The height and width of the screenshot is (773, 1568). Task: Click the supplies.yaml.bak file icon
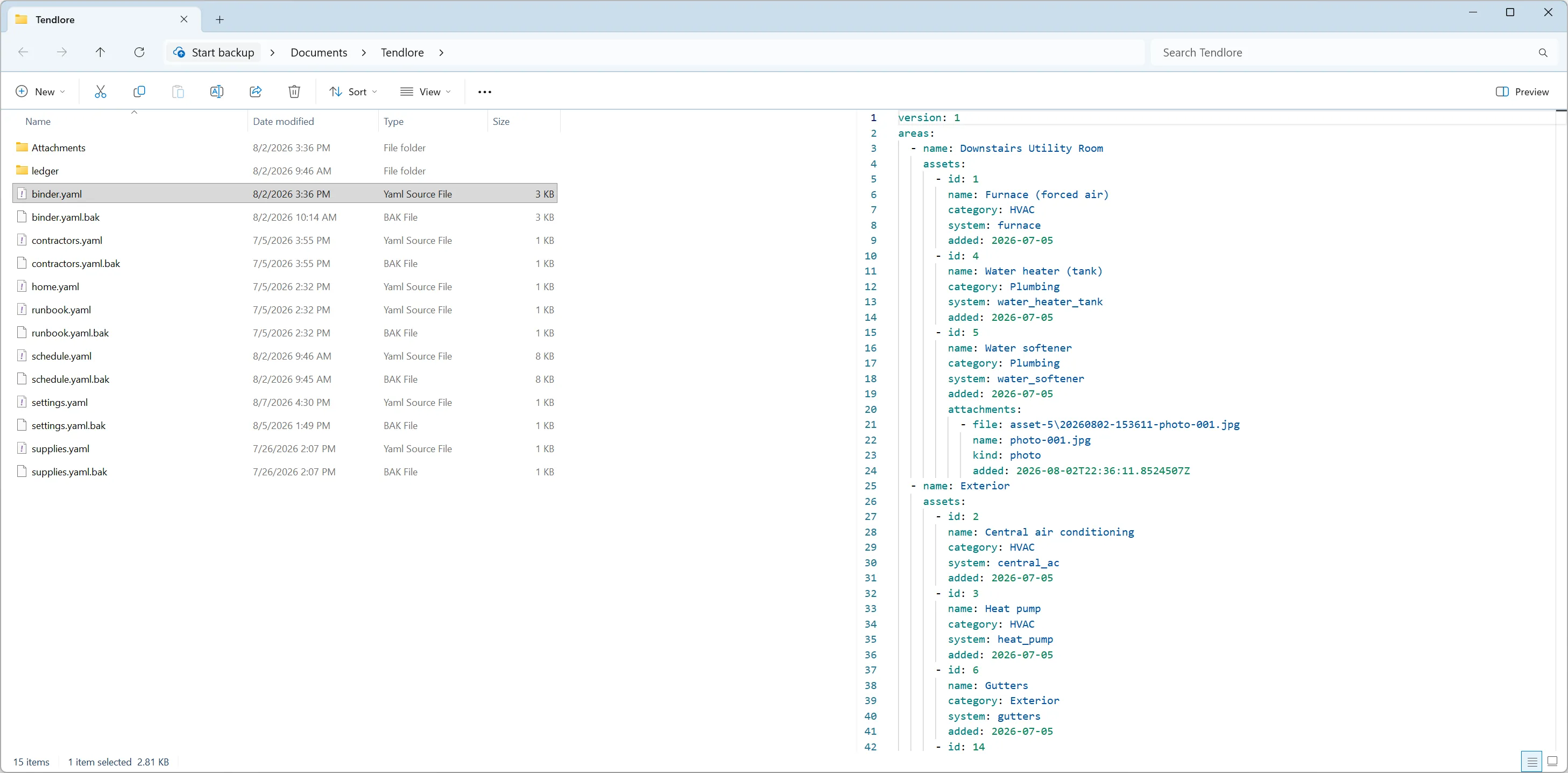tap(22, 472)
